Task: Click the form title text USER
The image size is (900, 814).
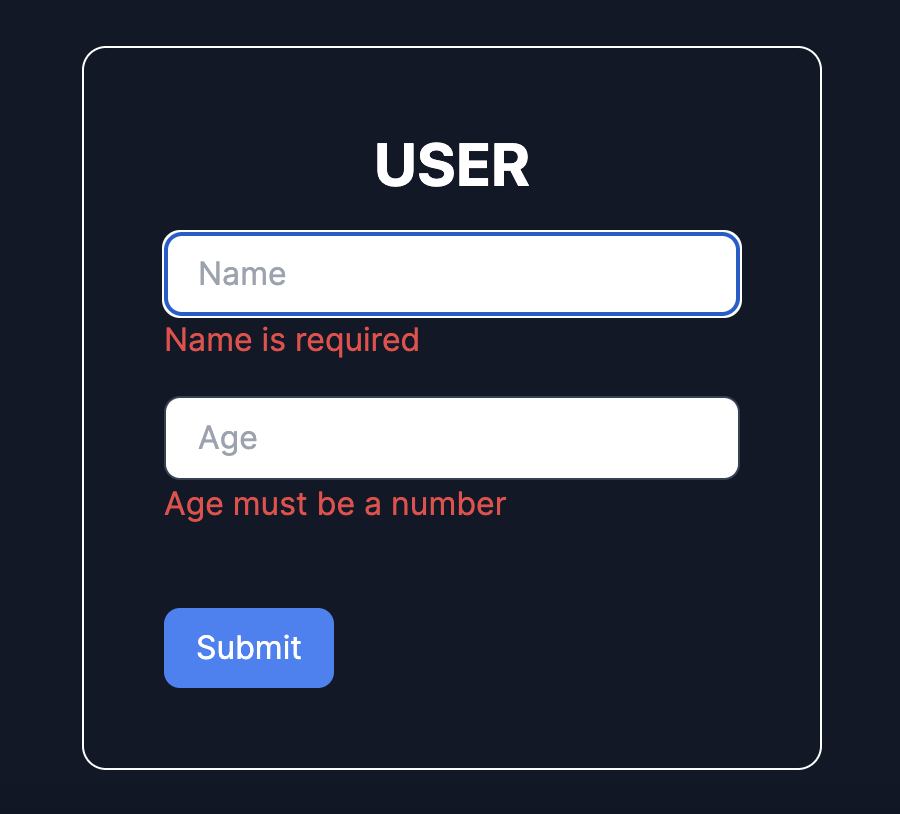Action: [451, 166]
